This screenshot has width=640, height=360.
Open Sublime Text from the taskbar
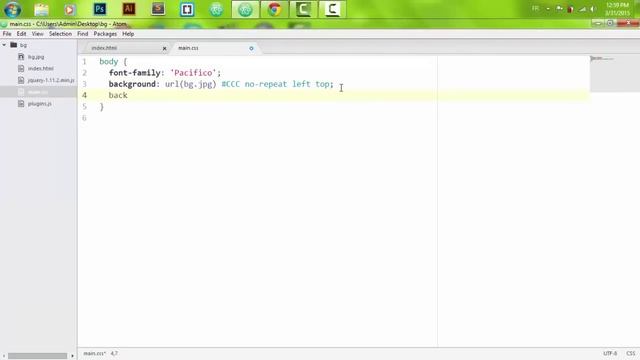(x=158, y=9)
